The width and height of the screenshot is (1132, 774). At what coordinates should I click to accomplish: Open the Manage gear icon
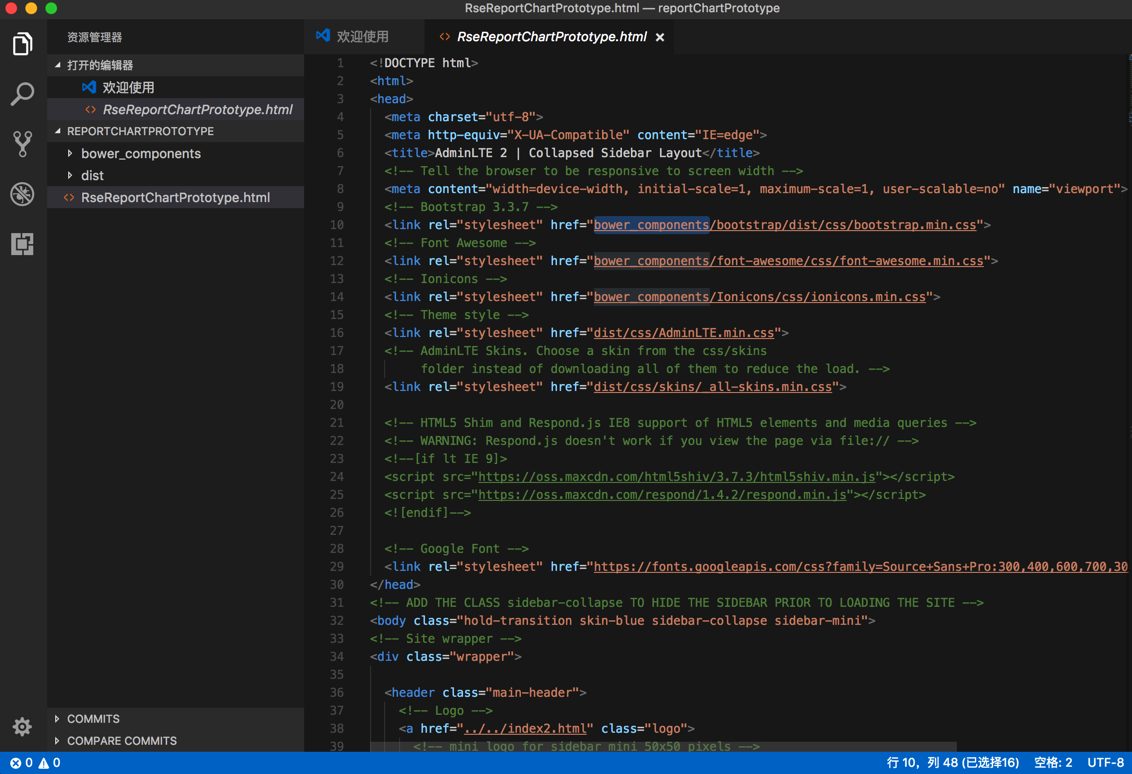click(22, 726)
